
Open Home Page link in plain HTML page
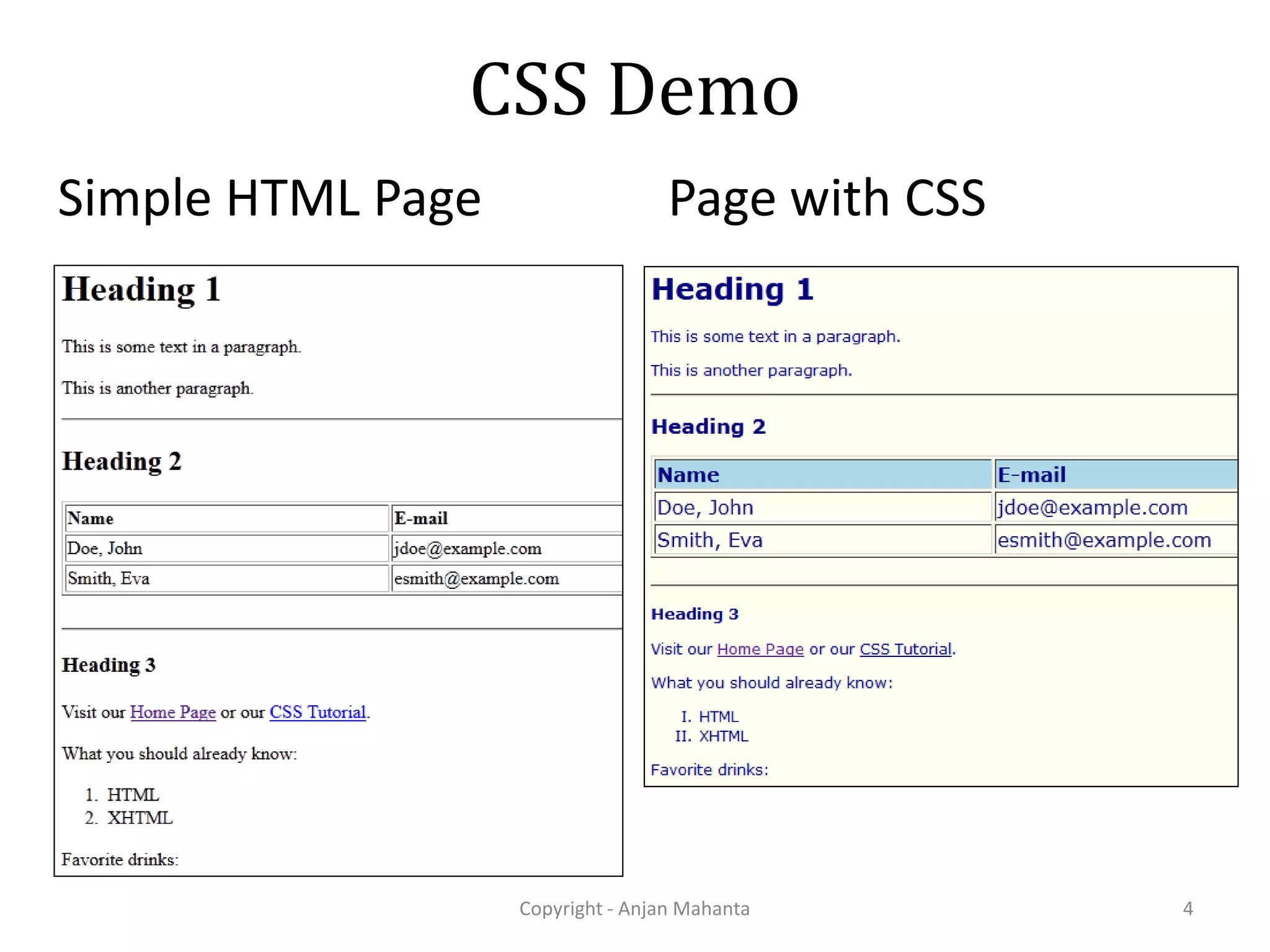[x=172, y=712]
